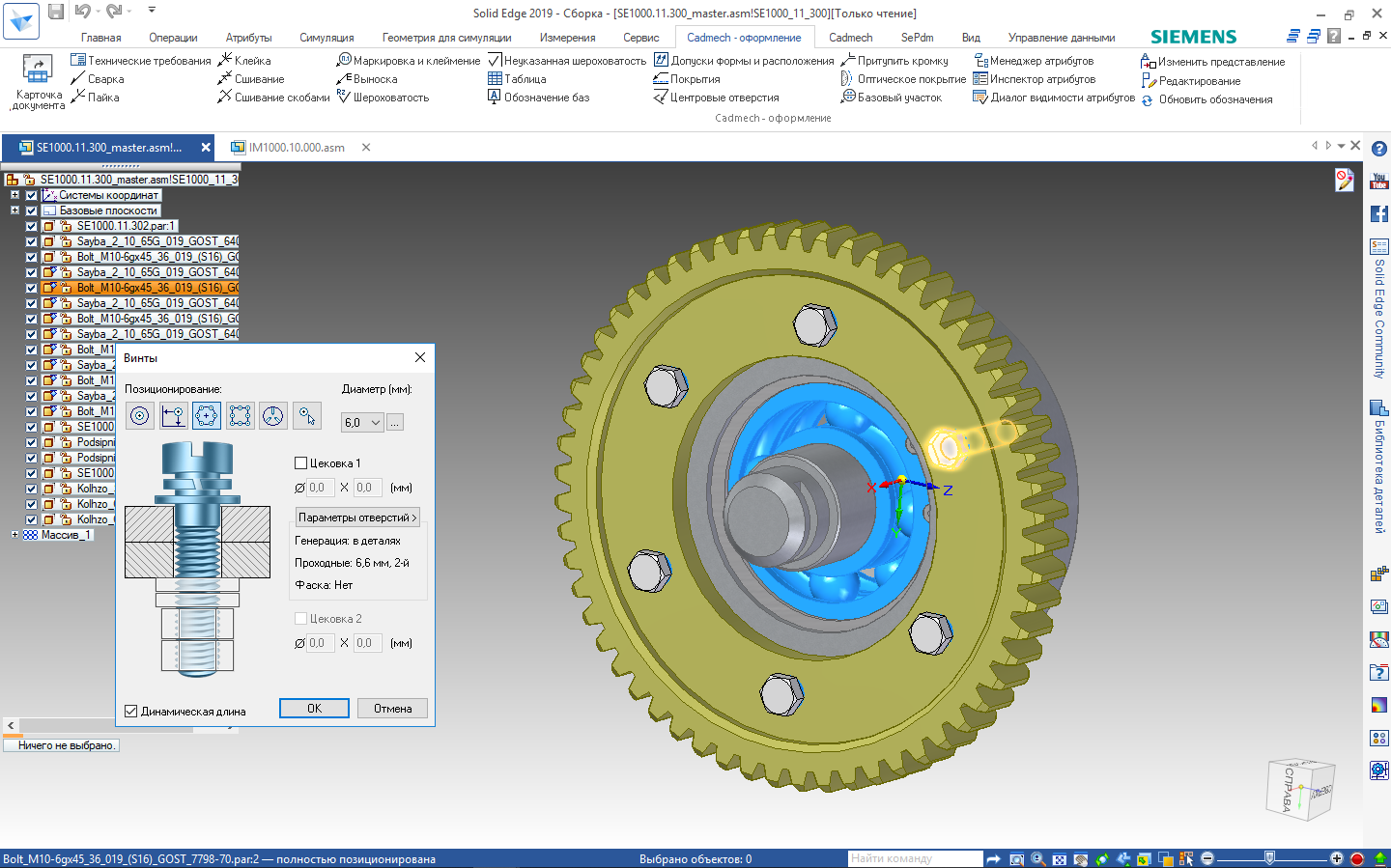Uncheck Динамическая длина option
The height and width of the screenshot is (868, 1391).
coord(131,712)
